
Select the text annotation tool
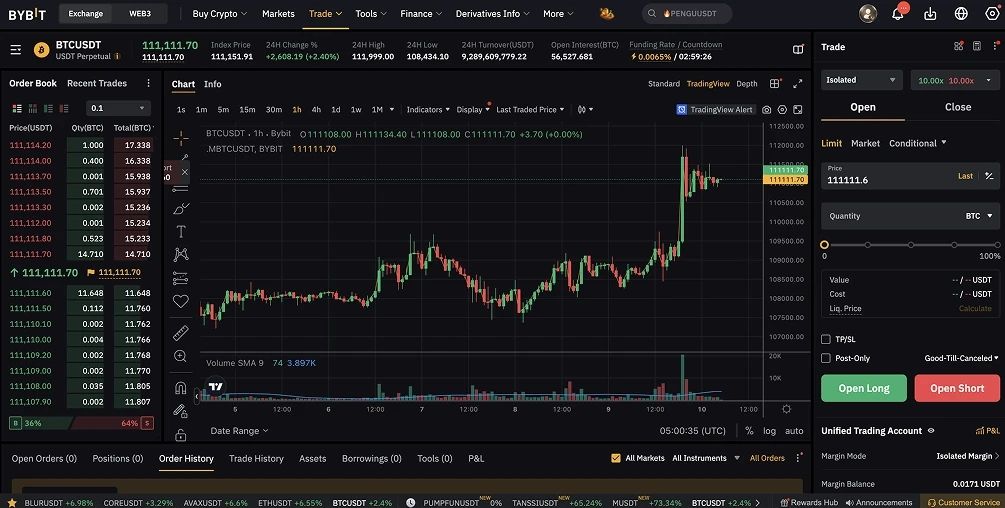click(x=180, y=231)
